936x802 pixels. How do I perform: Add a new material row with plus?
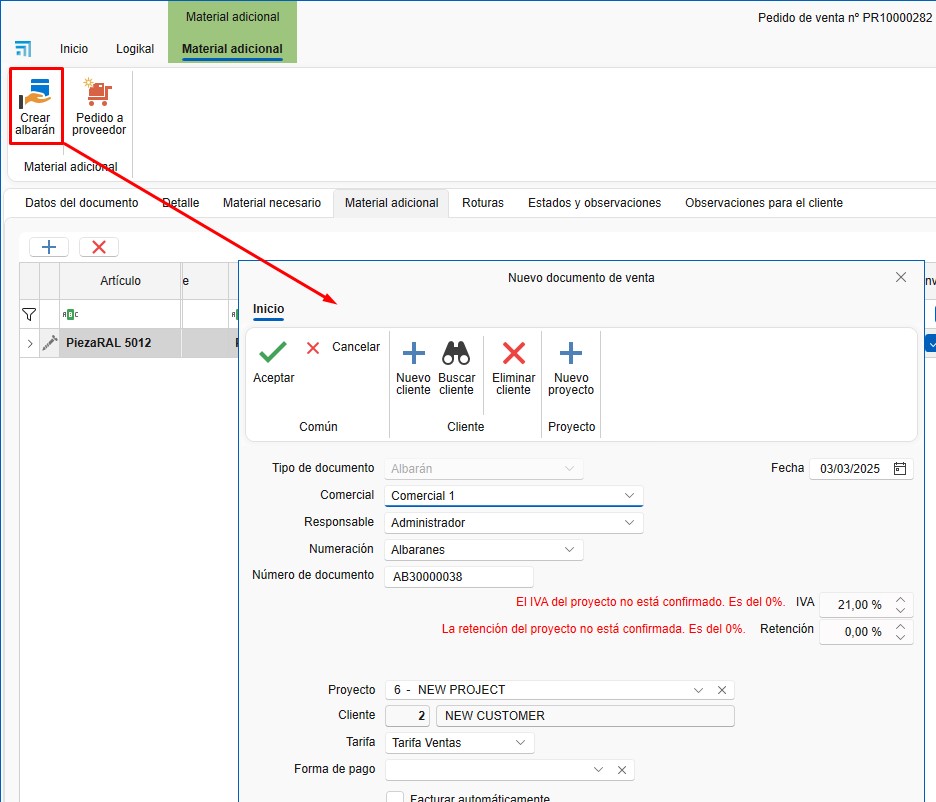(x=49, y=247)
